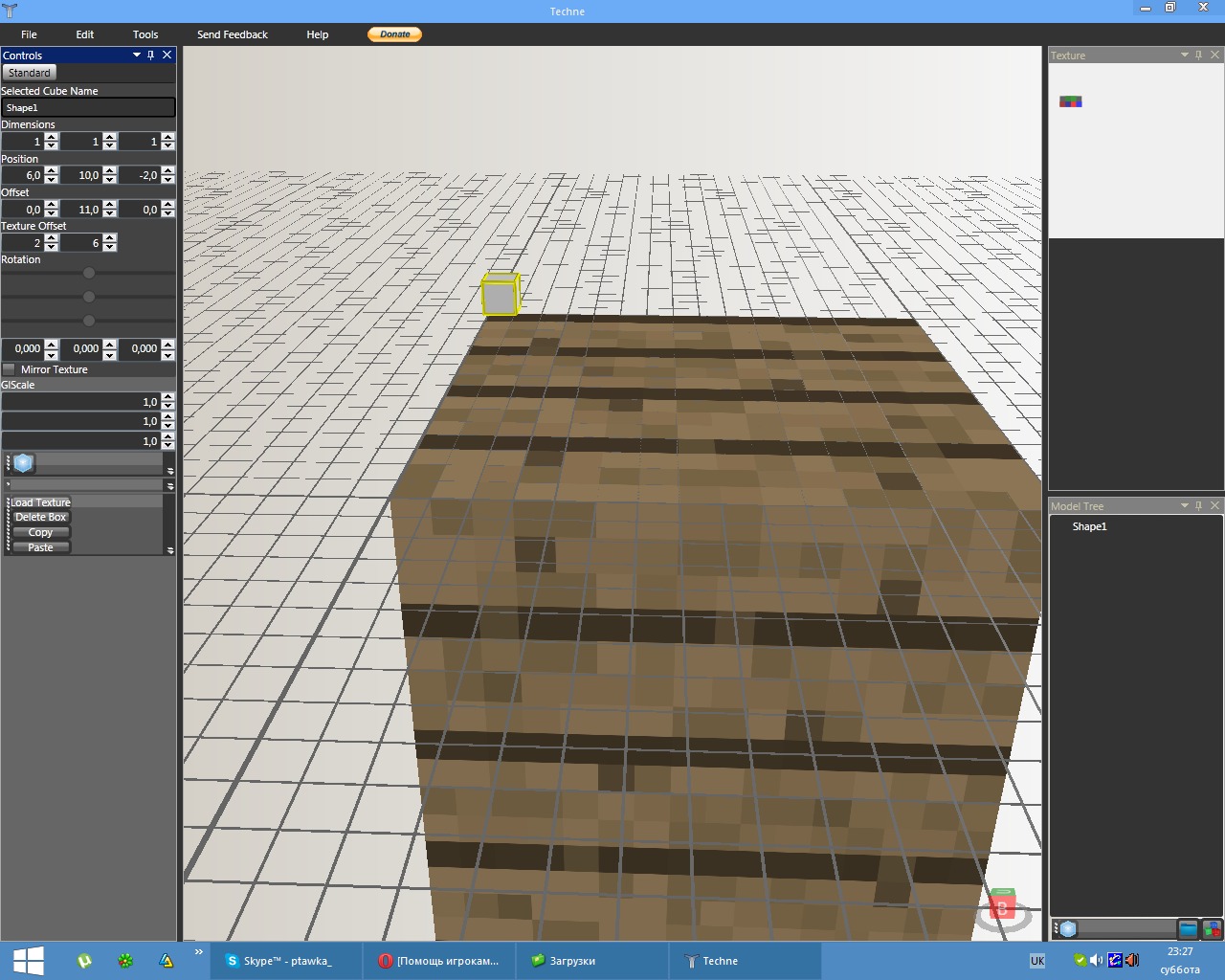Click the third Rotation slider handle
The image size is (1225, 980).
(x=89, y=321)
